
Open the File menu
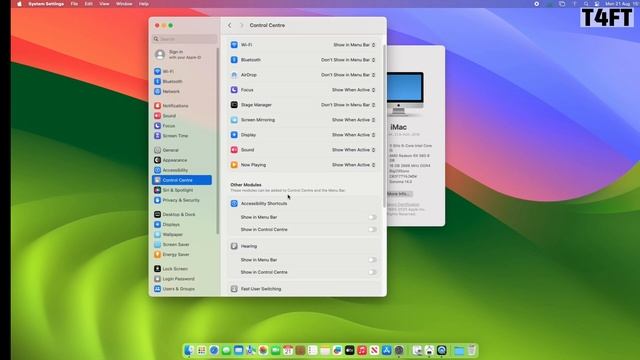pos(74,4)
